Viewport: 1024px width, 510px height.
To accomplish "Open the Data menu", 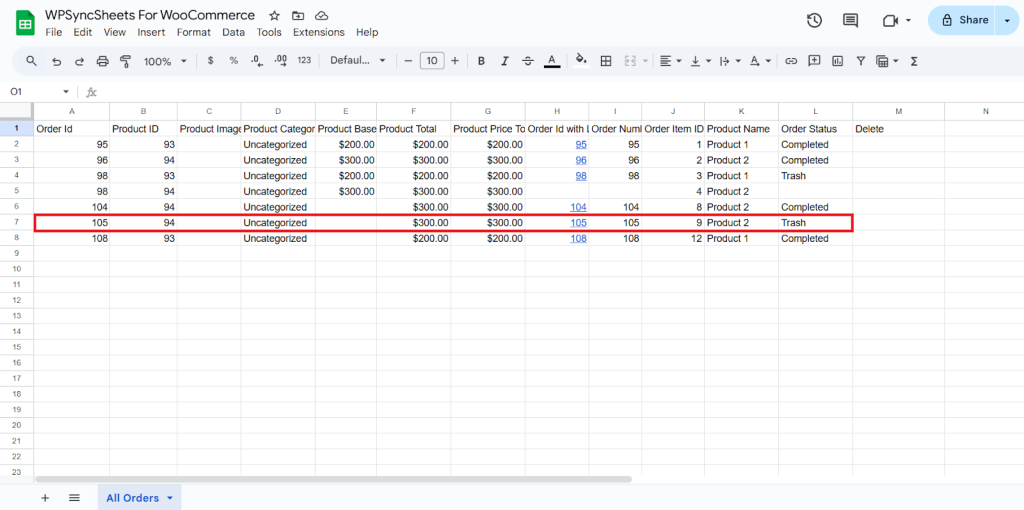I will 234,32.
